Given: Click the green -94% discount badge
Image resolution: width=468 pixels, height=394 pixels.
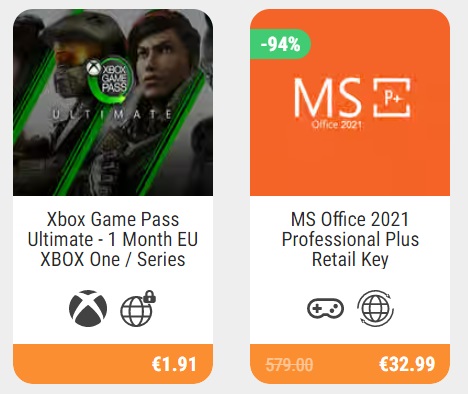Looking at the screenshot, I should [x=280, y=44].
